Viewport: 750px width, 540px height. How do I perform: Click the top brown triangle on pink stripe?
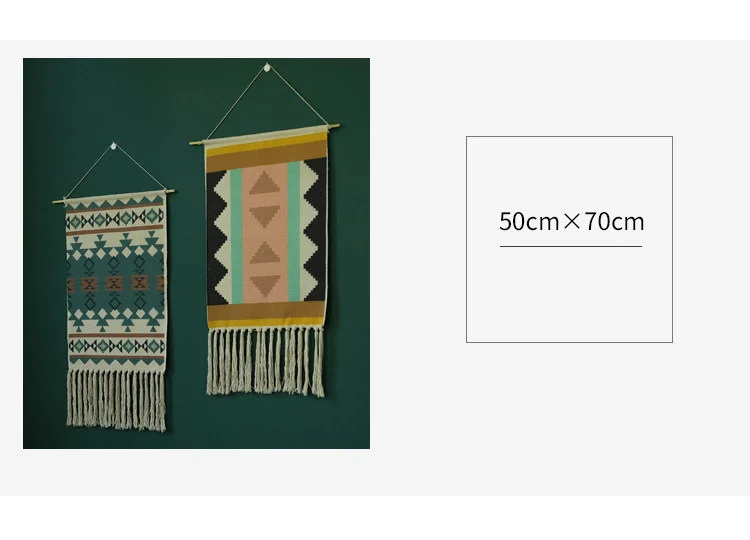click(x=265, y=183)
